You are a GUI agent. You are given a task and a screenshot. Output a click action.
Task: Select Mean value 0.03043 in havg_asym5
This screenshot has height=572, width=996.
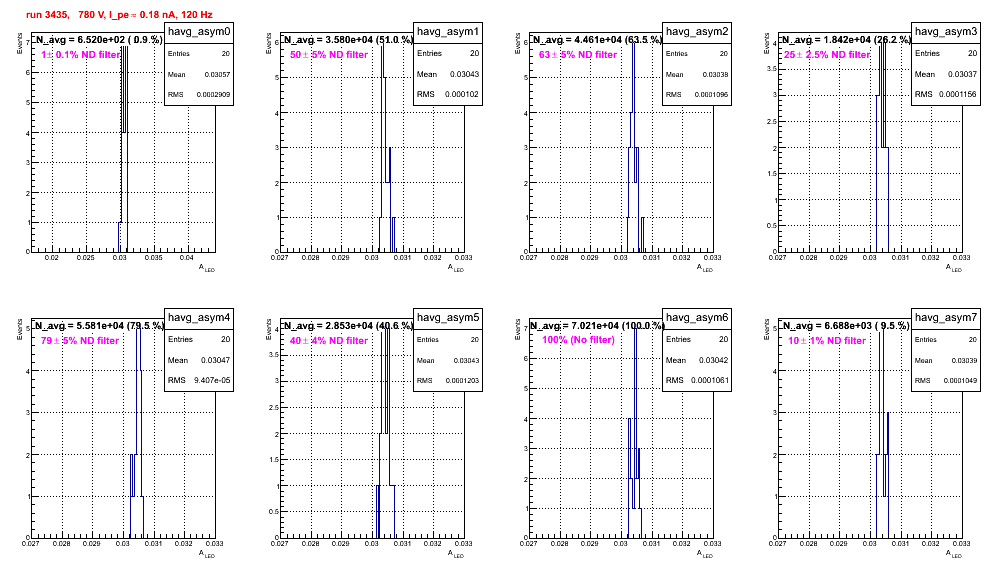coord(466,360)
